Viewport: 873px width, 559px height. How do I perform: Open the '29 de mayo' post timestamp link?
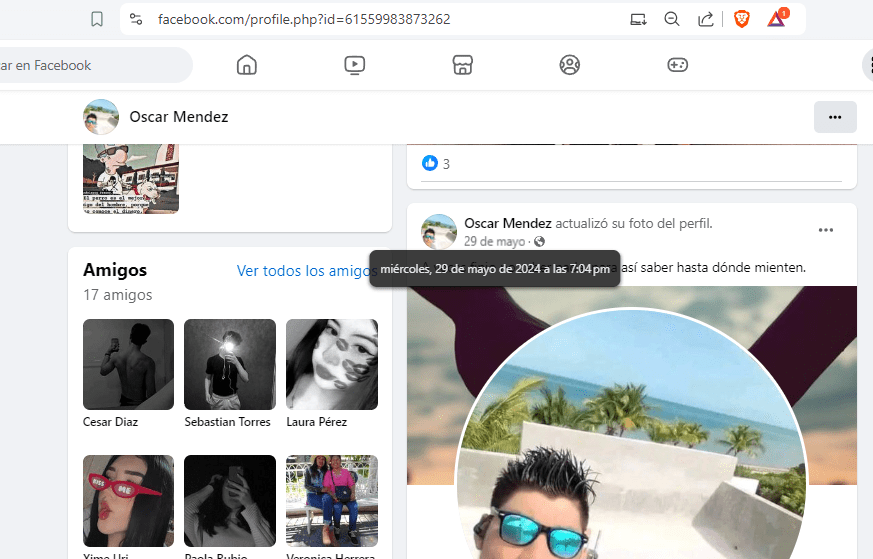[494, 242]
